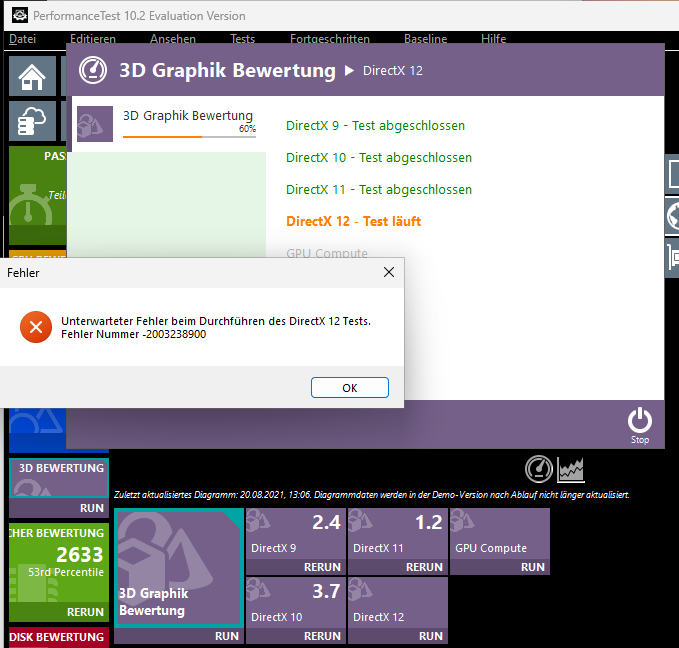Click the 3D Graphik Bewertung progress bar
The width and height of the screenshot is (679, 648).
pos(189,137)
